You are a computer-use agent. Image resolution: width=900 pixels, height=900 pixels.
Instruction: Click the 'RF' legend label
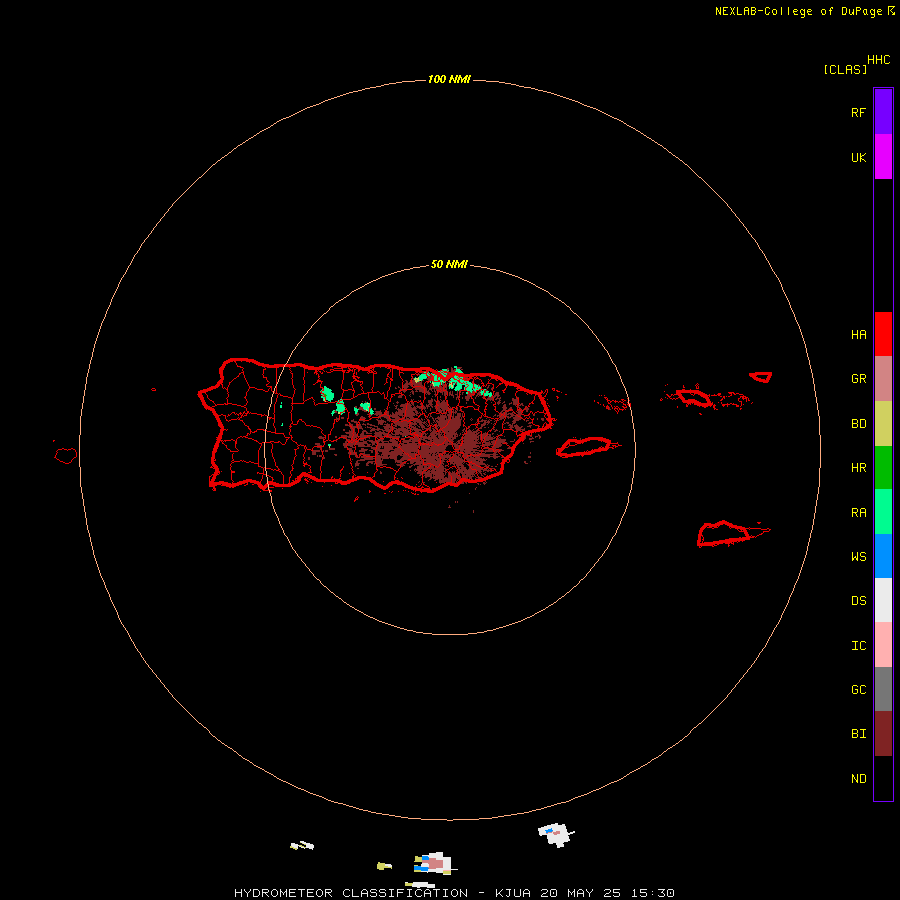pos(859,112)
